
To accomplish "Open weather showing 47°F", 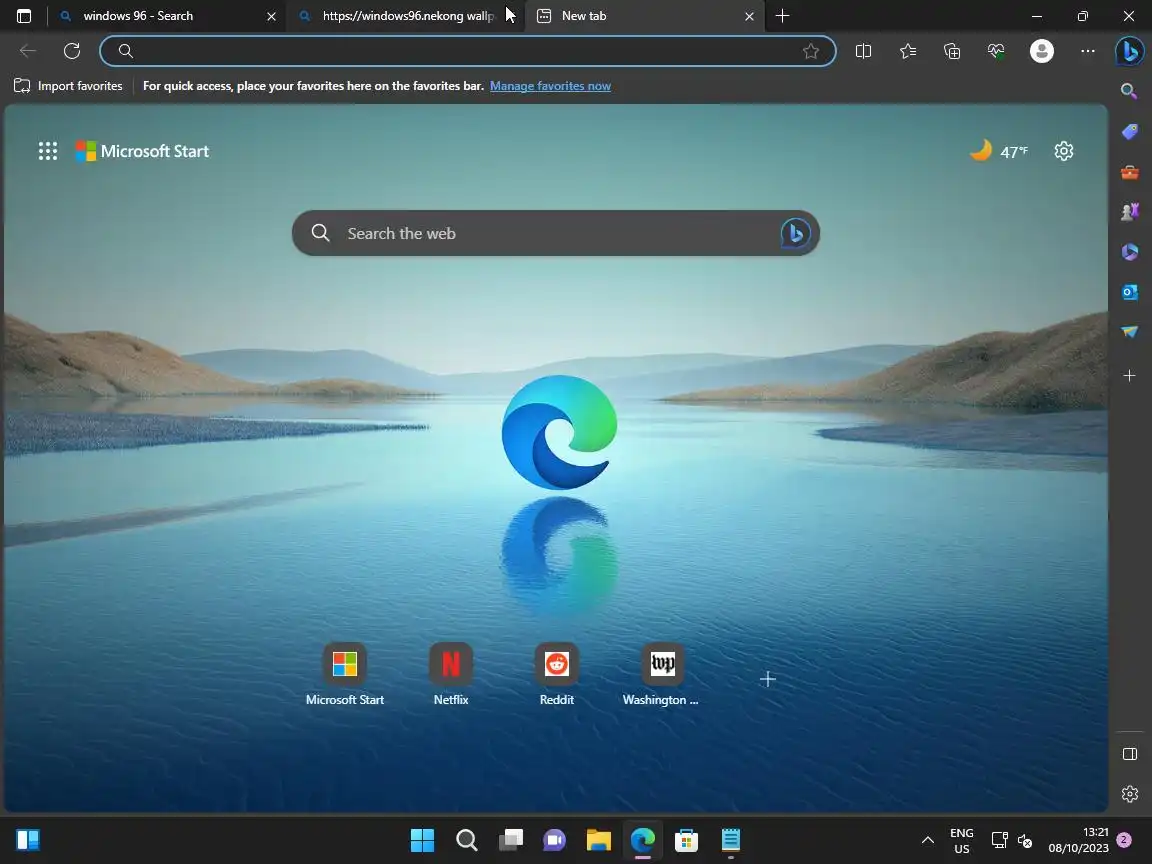I will tap(999, 151).
